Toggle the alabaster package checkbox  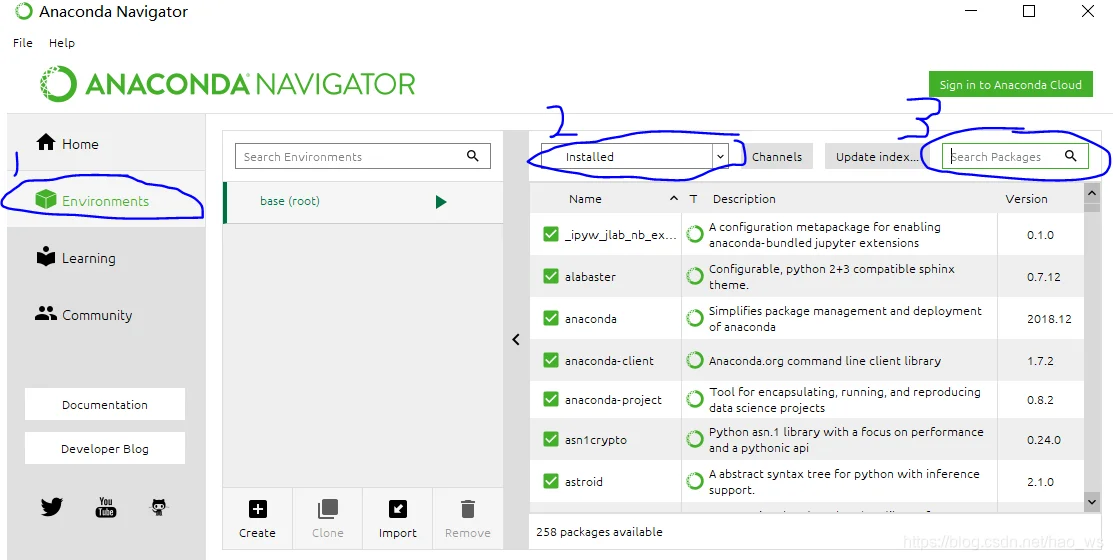tap(551, 276)
